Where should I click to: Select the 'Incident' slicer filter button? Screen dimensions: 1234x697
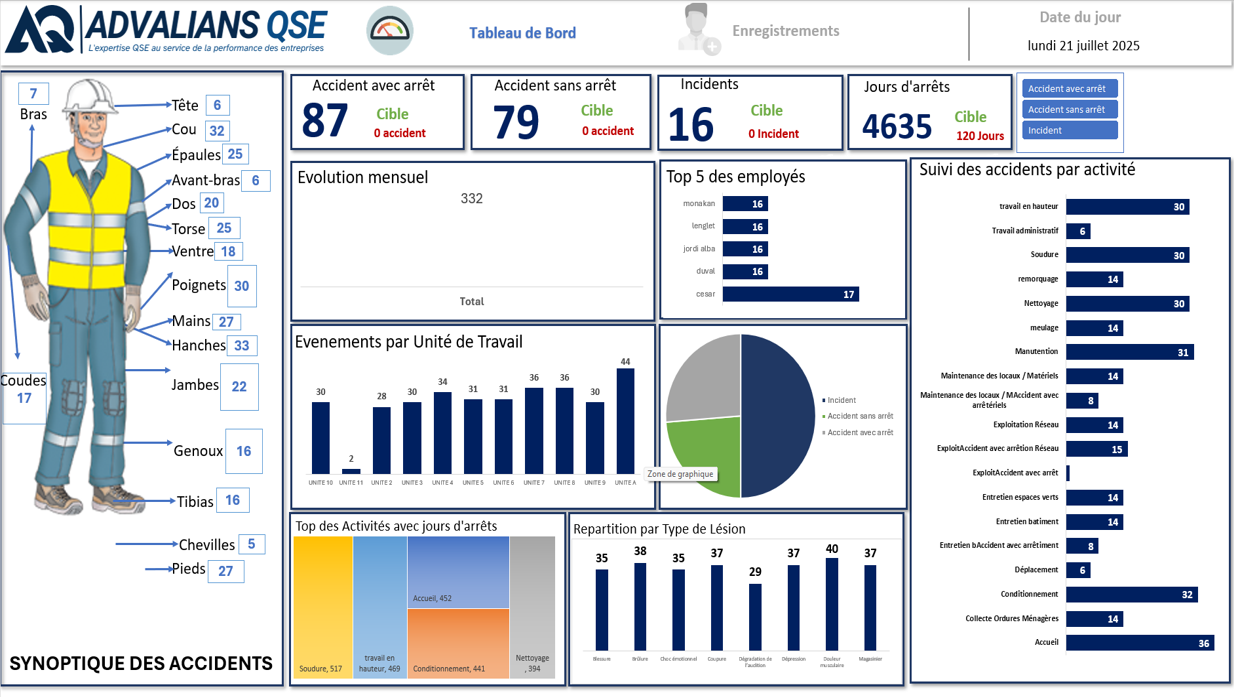1069,131
